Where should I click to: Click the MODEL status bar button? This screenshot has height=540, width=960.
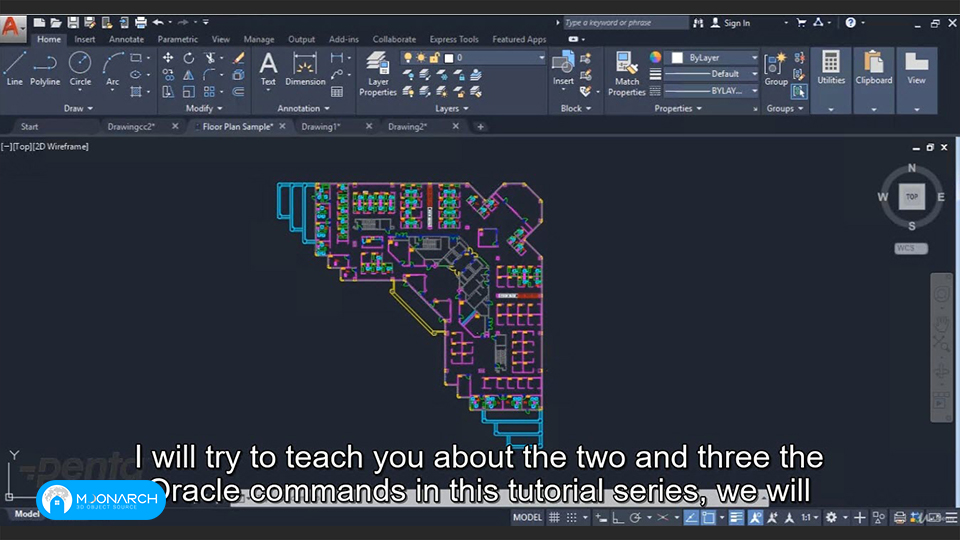pos(527,517)
